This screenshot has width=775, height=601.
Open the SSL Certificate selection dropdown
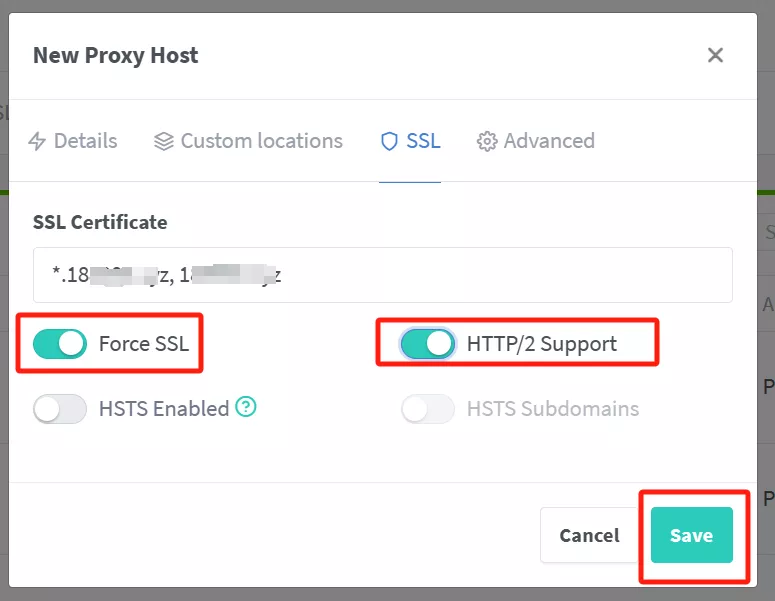click(382, 275)
